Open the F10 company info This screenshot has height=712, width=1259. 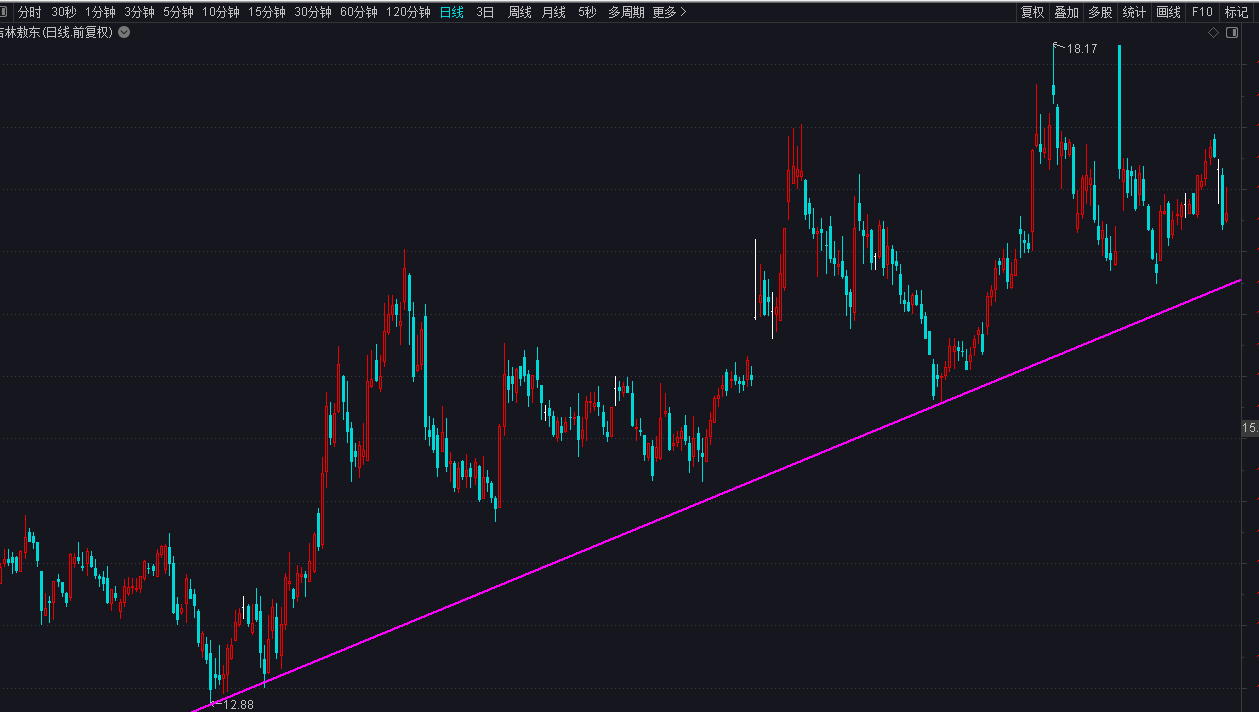point(1202,12)
